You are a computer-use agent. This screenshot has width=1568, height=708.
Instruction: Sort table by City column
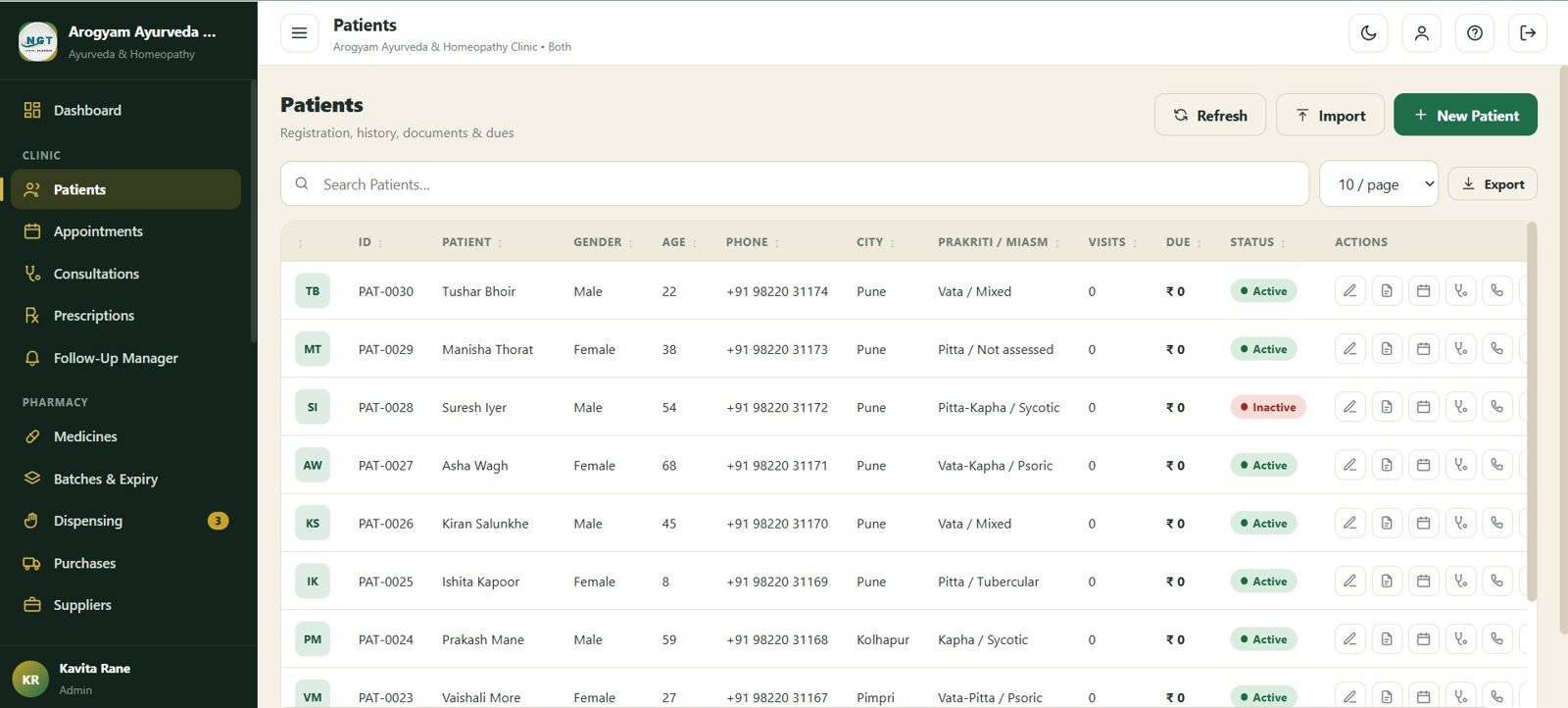[876, 242]
